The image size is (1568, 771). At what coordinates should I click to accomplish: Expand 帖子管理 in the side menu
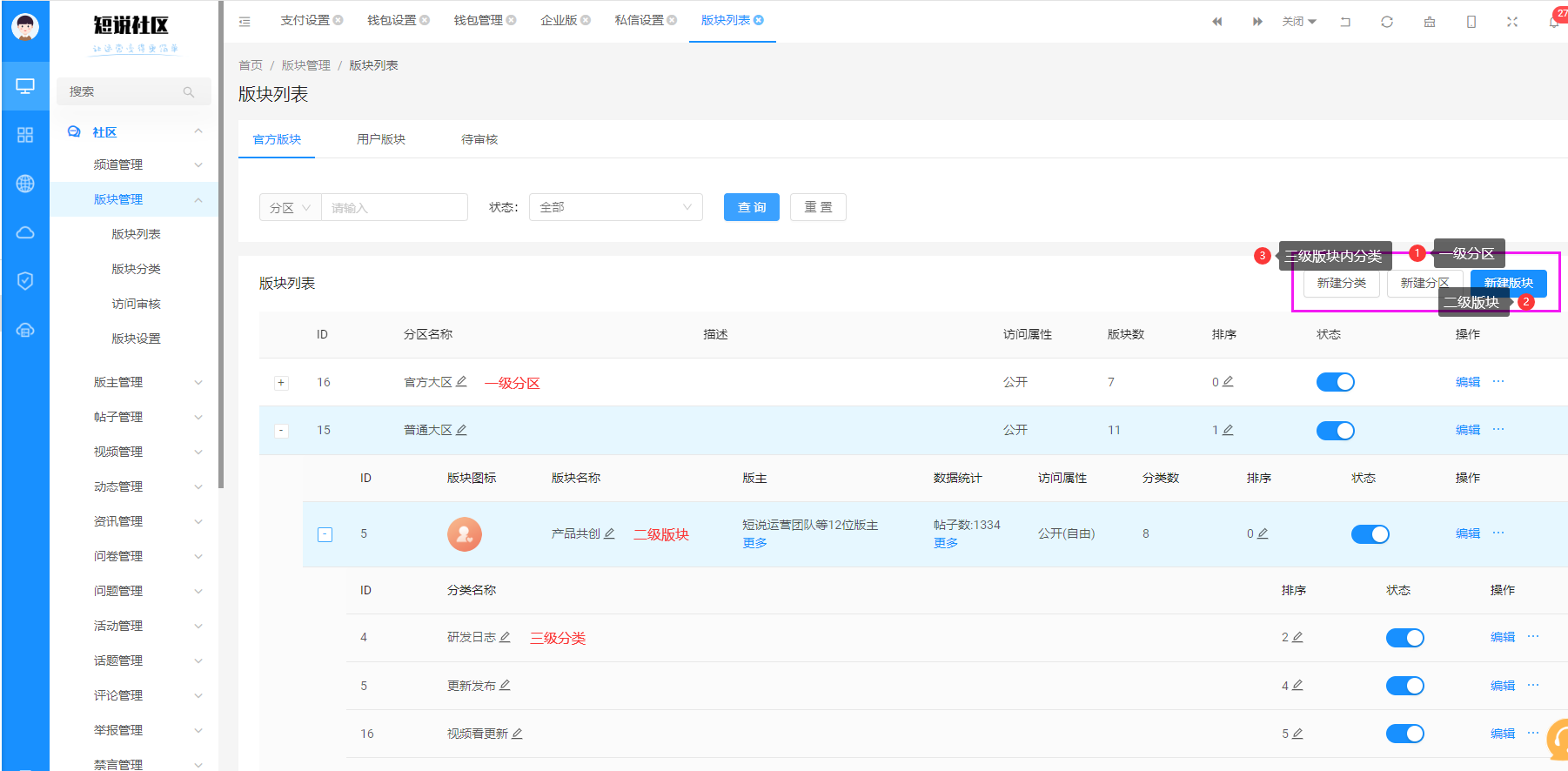point(136,417)
